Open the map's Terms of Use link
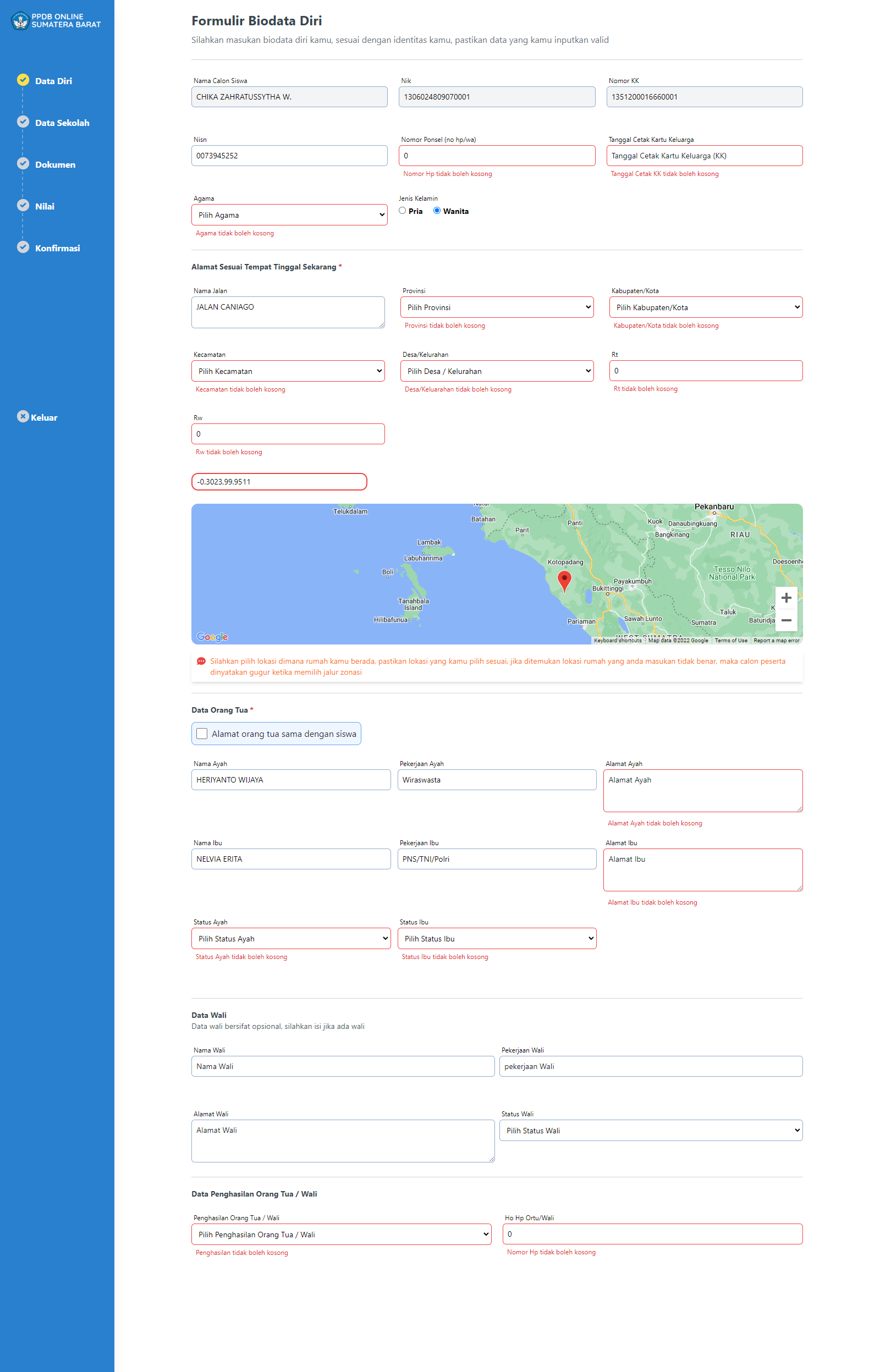The width and height of the screenshot is (880, 1372). (730, 640)
